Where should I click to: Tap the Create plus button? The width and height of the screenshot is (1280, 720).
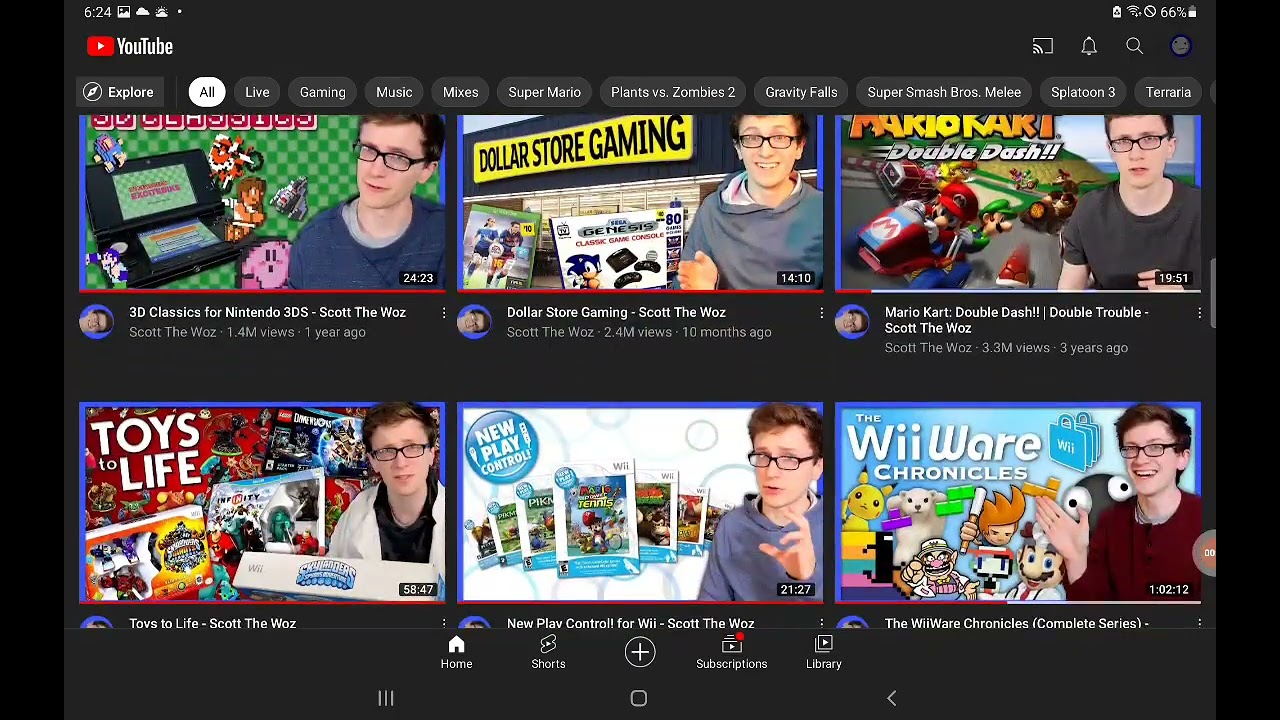pyautogui.click(x=640, y=652)
